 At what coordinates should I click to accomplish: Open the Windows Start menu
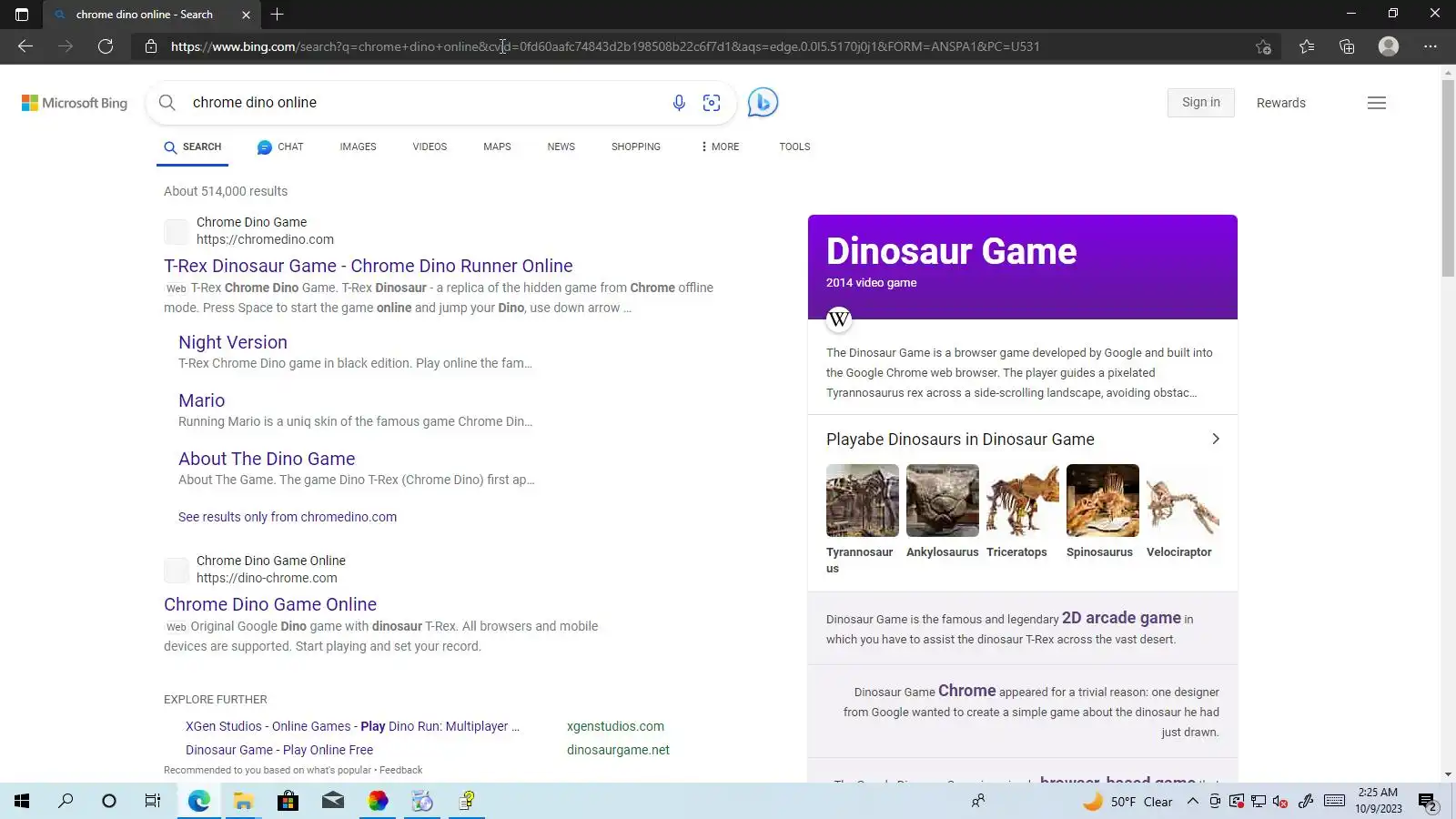pos(22,801)
